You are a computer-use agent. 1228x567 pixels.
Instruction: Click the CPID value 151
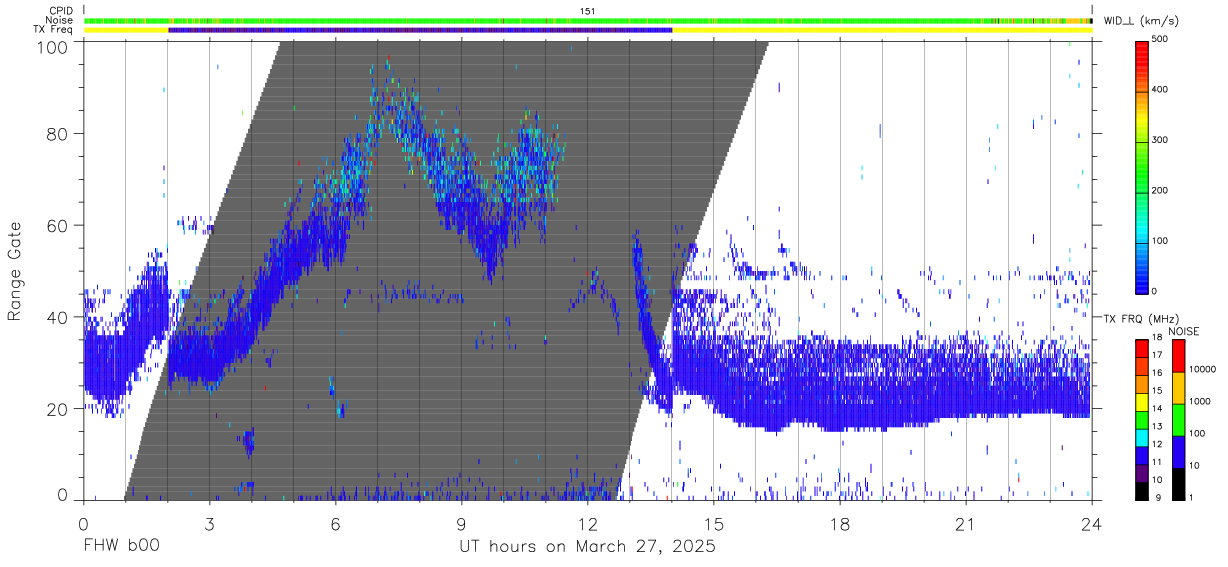coord(588,11)
